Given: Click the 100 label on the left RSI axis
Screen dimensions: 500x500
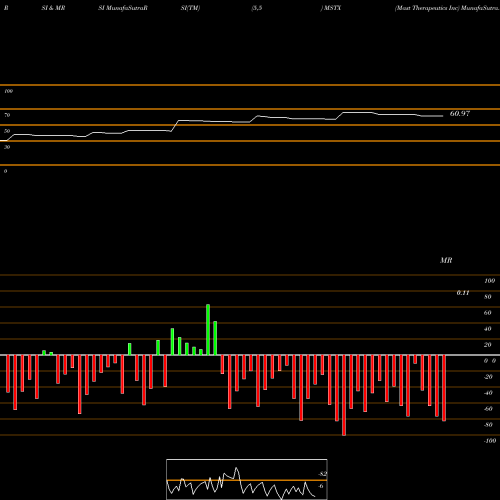Looking at the screenshot, I should [8, 91].
